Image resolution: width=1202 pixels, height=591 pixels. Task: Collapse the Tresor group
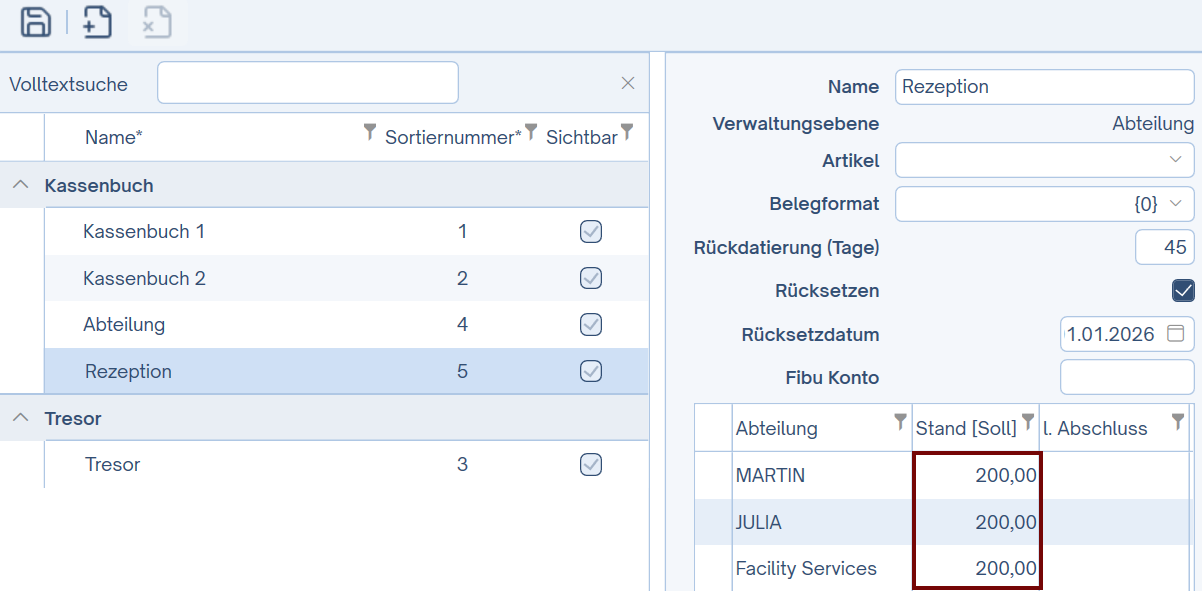(x=20, y=418)
